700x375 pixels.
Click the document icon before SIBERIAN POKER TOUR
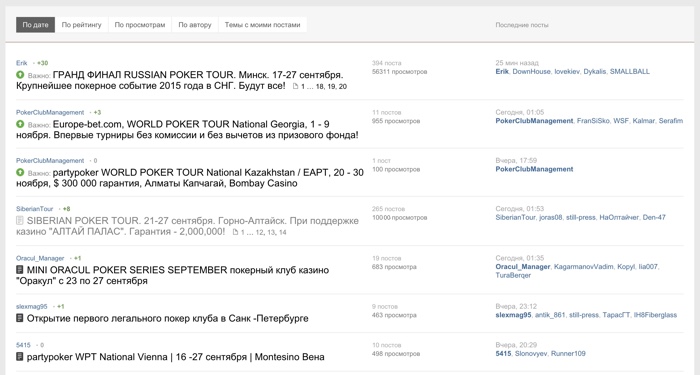coord(20,221)
